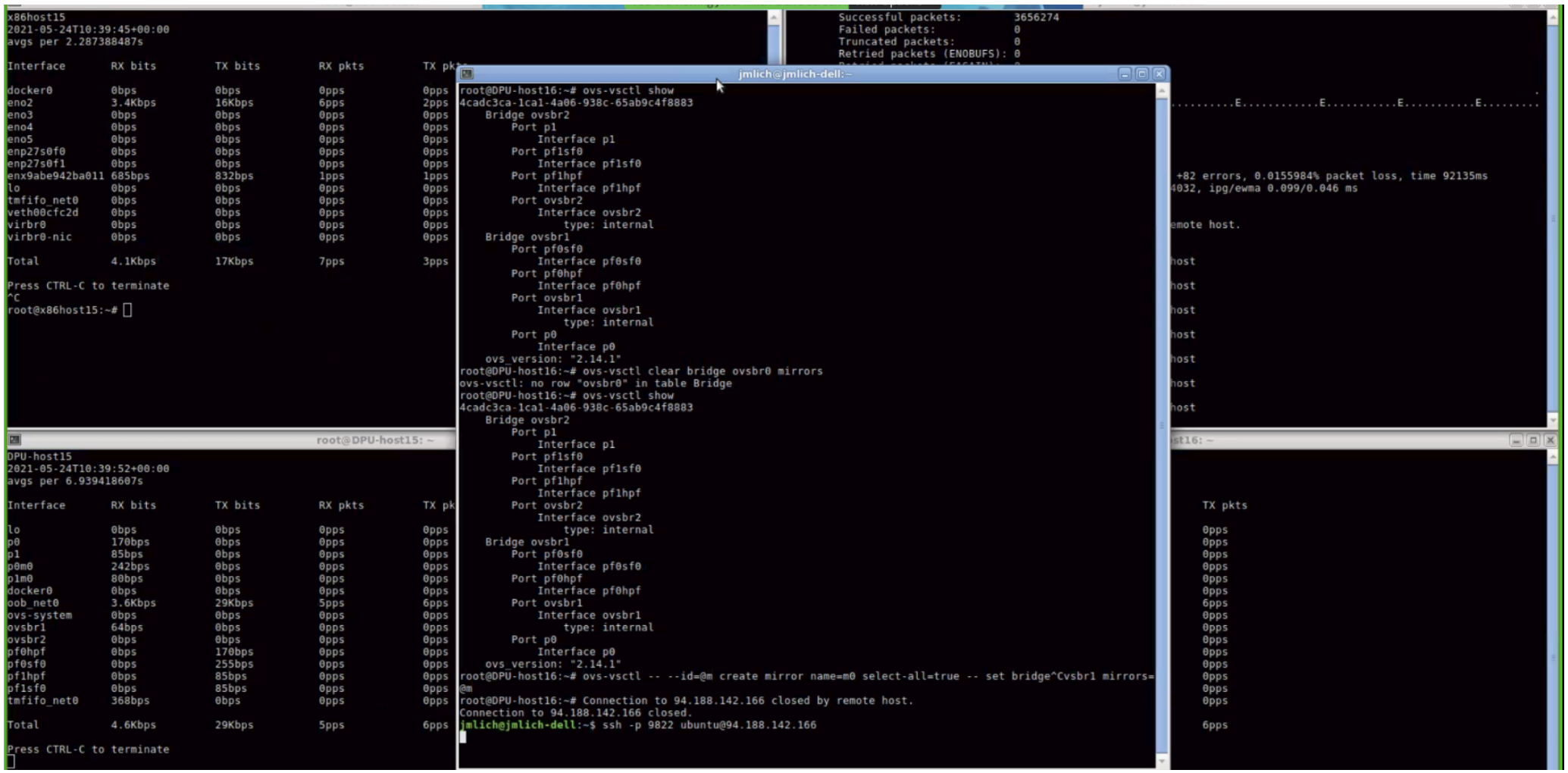Click the timestamp 2021-05-24T10:39:52+00:00
The width and height of the screenshot is (1568, 773).
[89, 469]
